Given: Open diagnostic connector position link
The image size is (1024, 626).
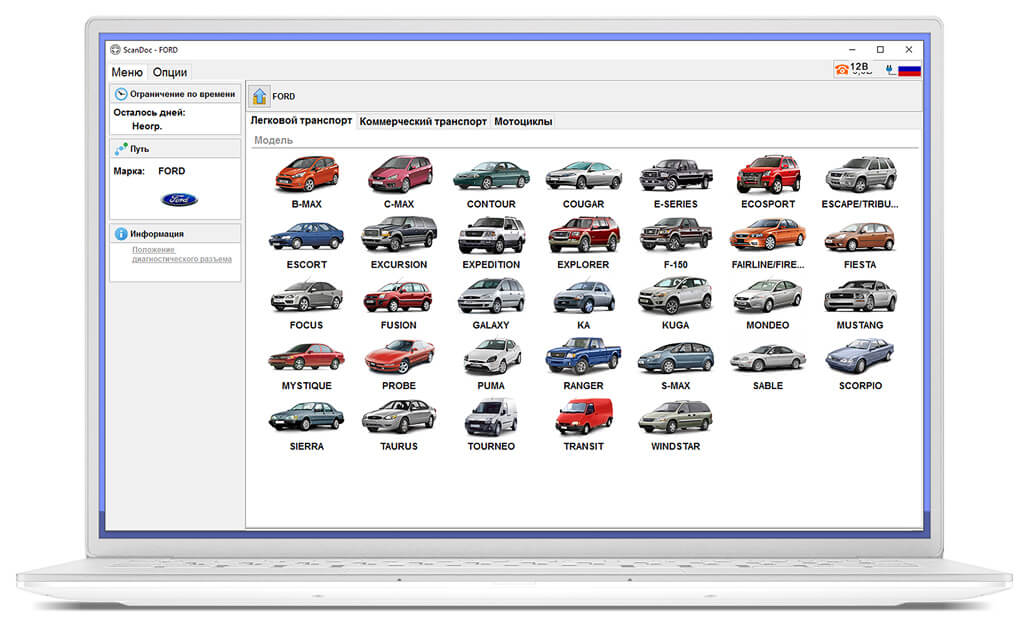Looking at the screenshot, I should [182, 255].
